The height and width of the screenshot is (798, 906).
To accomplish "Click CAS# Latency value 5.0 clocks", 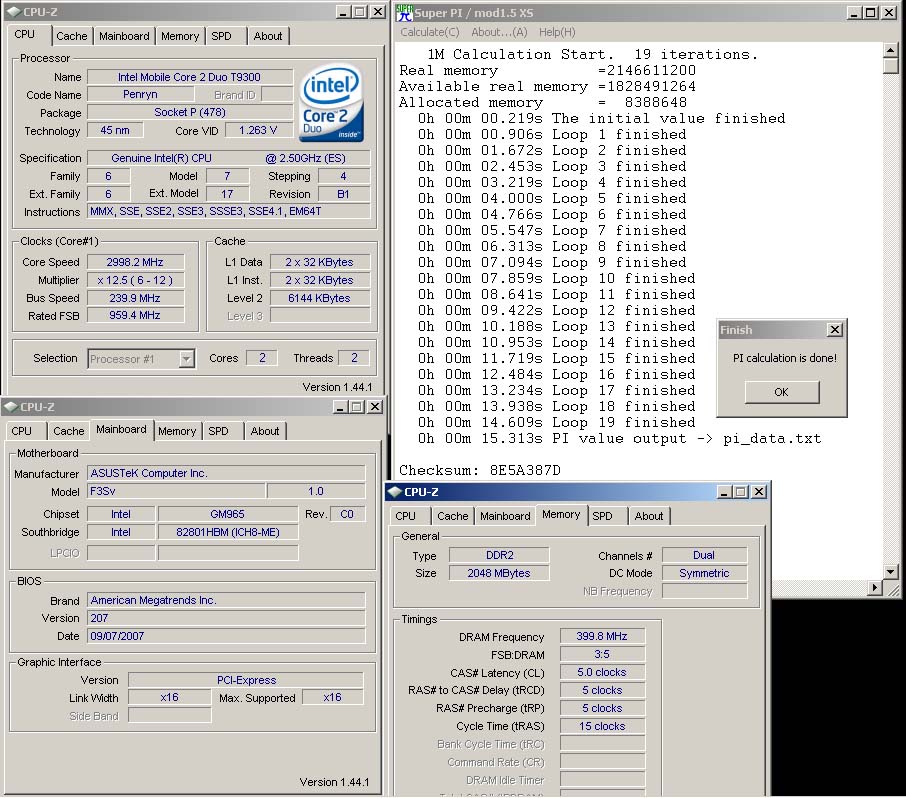I will tap(602, 673).
